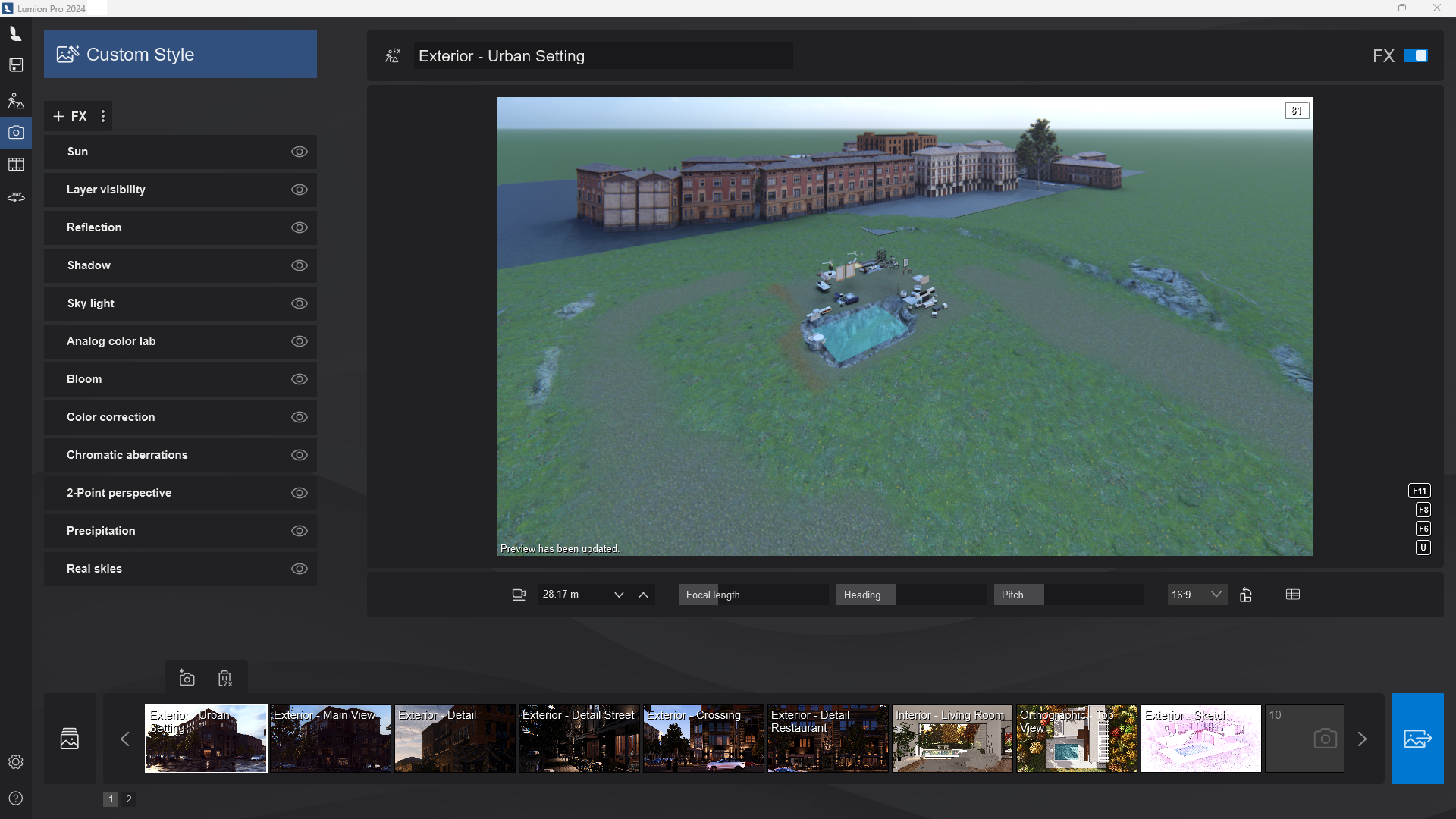Switch to Movie mode icon
Screen dimensions: 1456x819
tap(16, 165)
